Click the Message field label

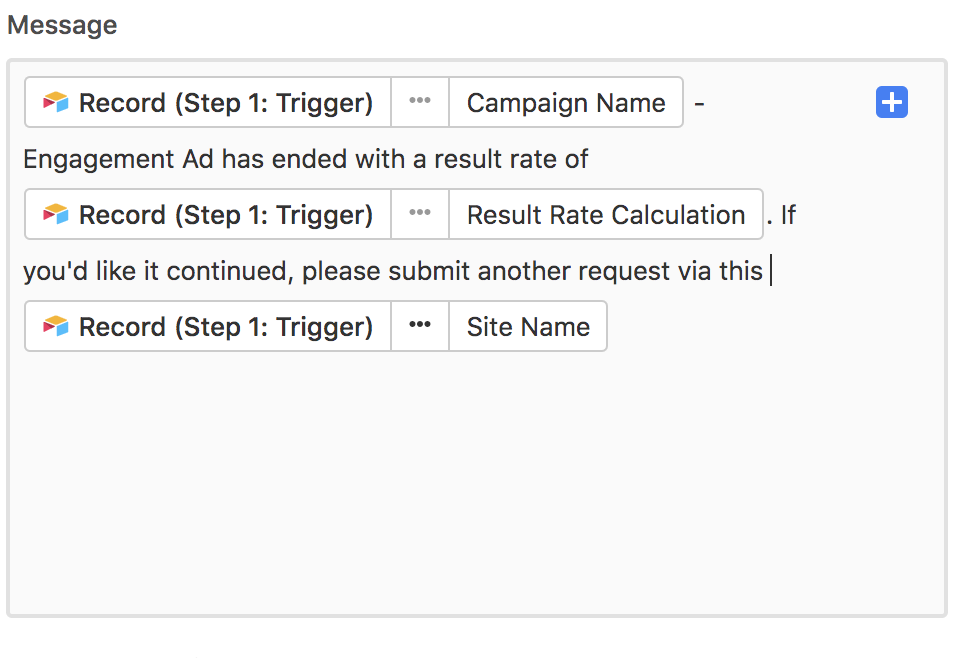click(x=62, y=25)
